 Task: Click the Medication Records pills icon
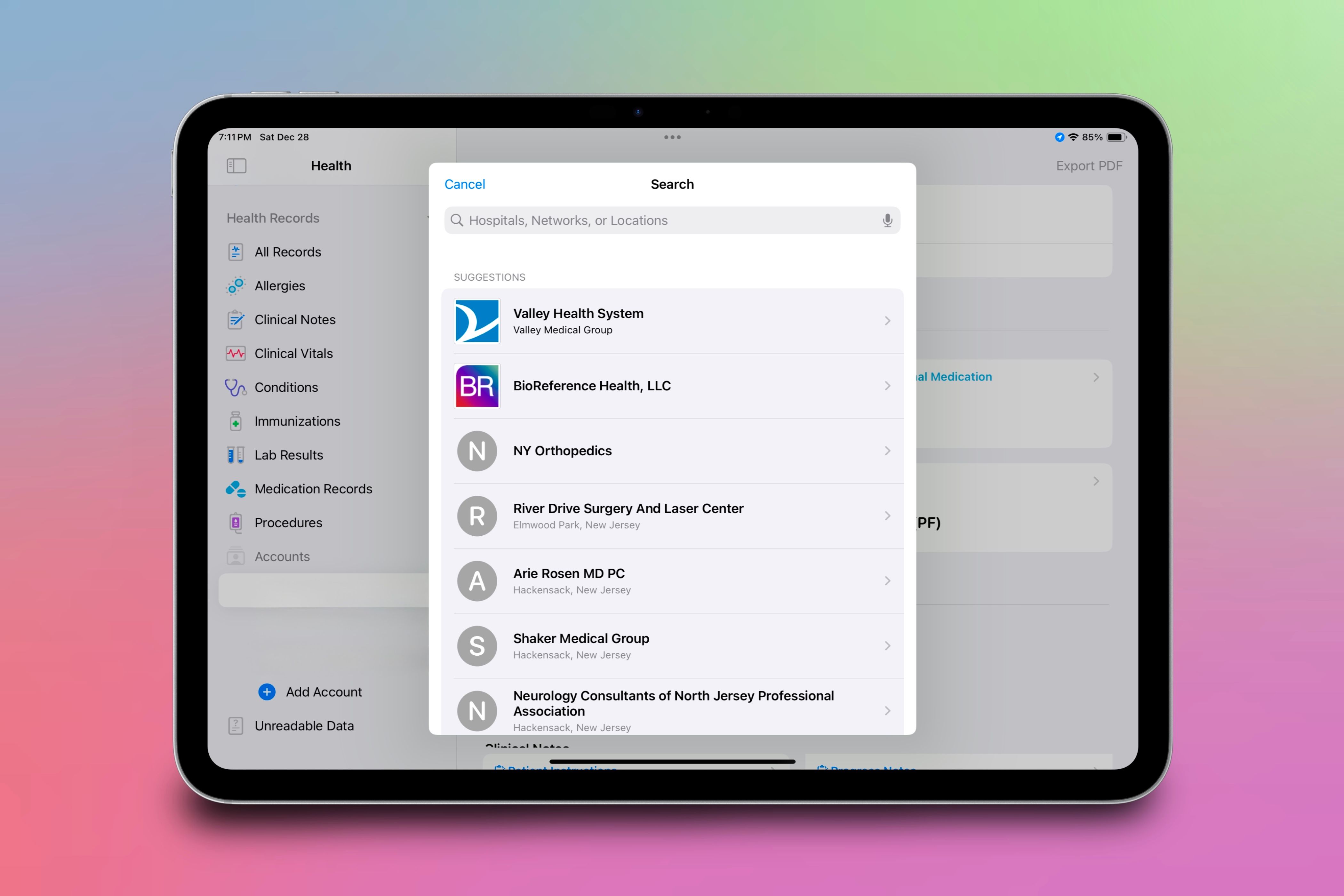click(236, 489)
